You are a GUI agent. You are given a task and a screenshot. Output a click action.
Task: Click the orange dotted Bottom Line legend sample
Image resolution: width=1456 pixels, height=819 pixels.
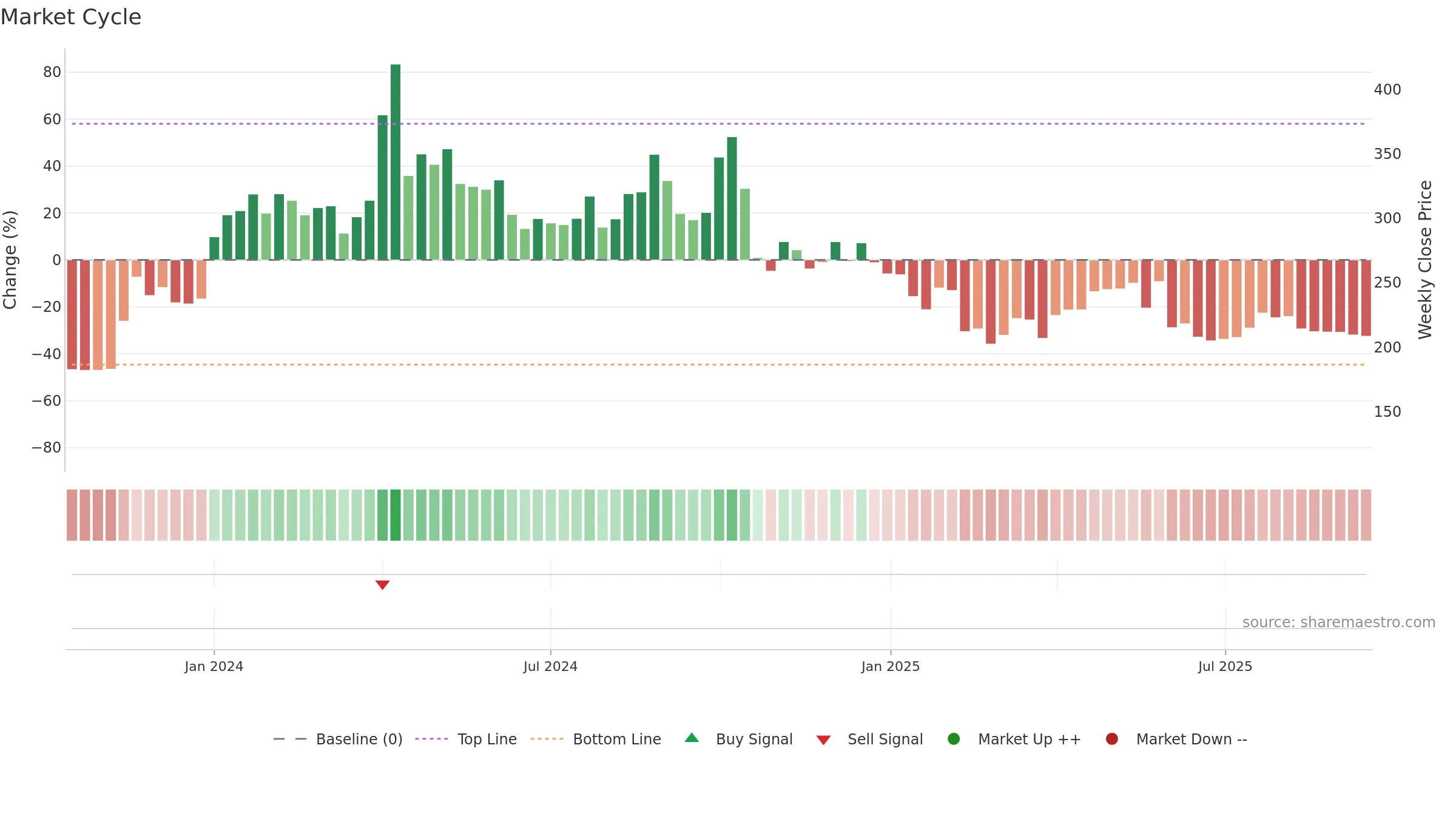(x=547, y=739)
